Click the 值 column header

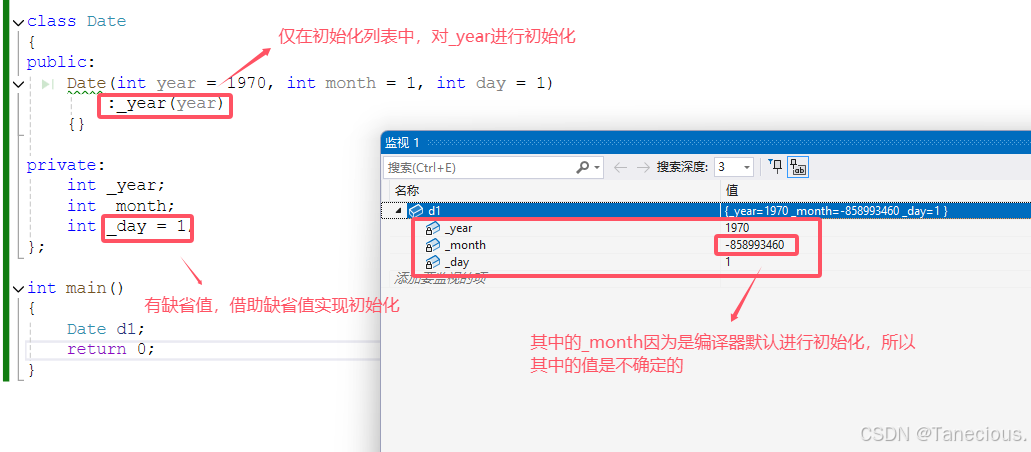click(731, 190)
